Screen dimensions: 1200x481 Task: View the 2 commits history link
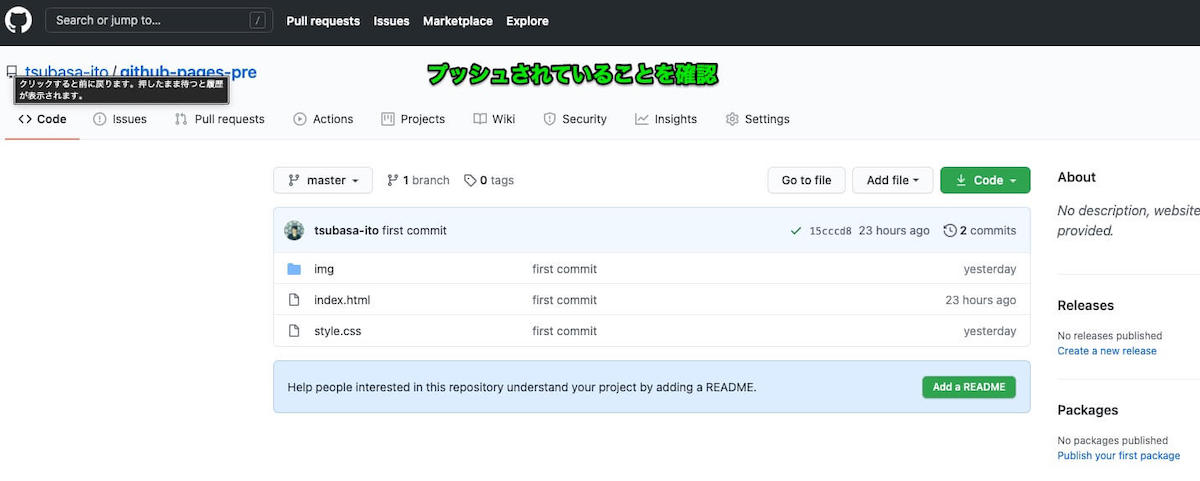tap(980, 230)
